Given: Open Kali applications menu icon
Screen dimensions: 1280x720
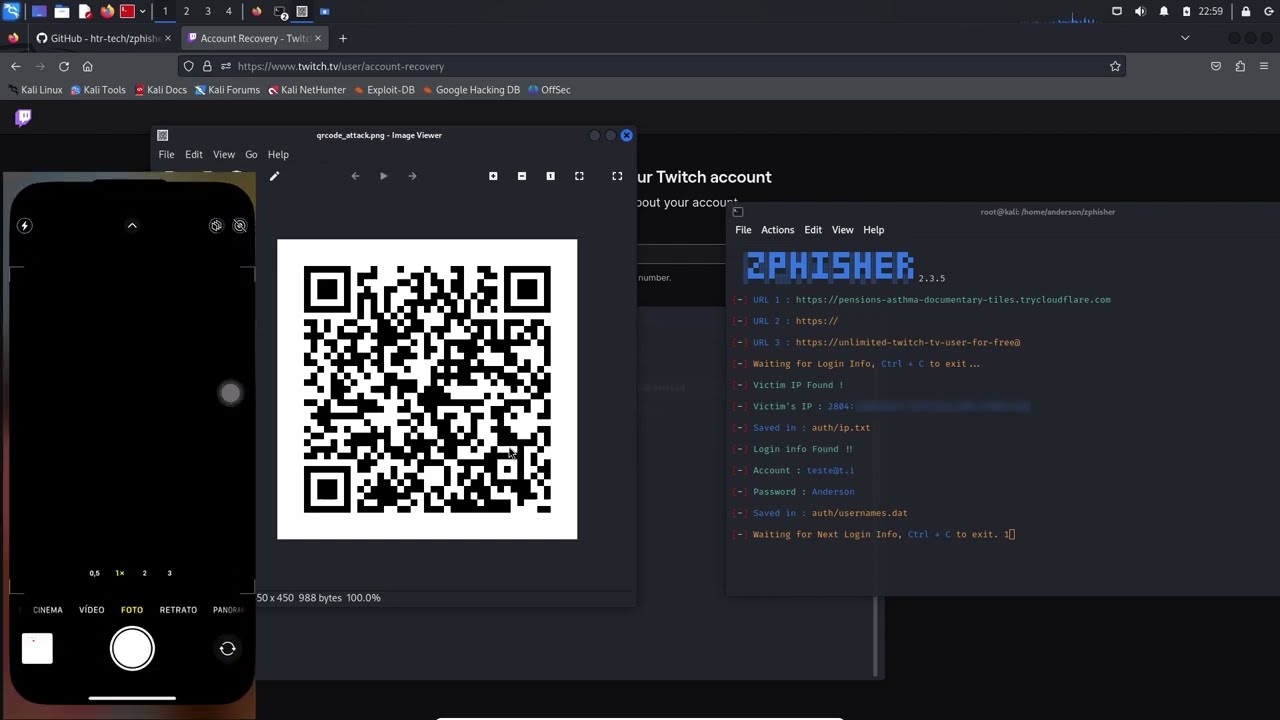Looking at the screenshot, I should tap(11, 11).
